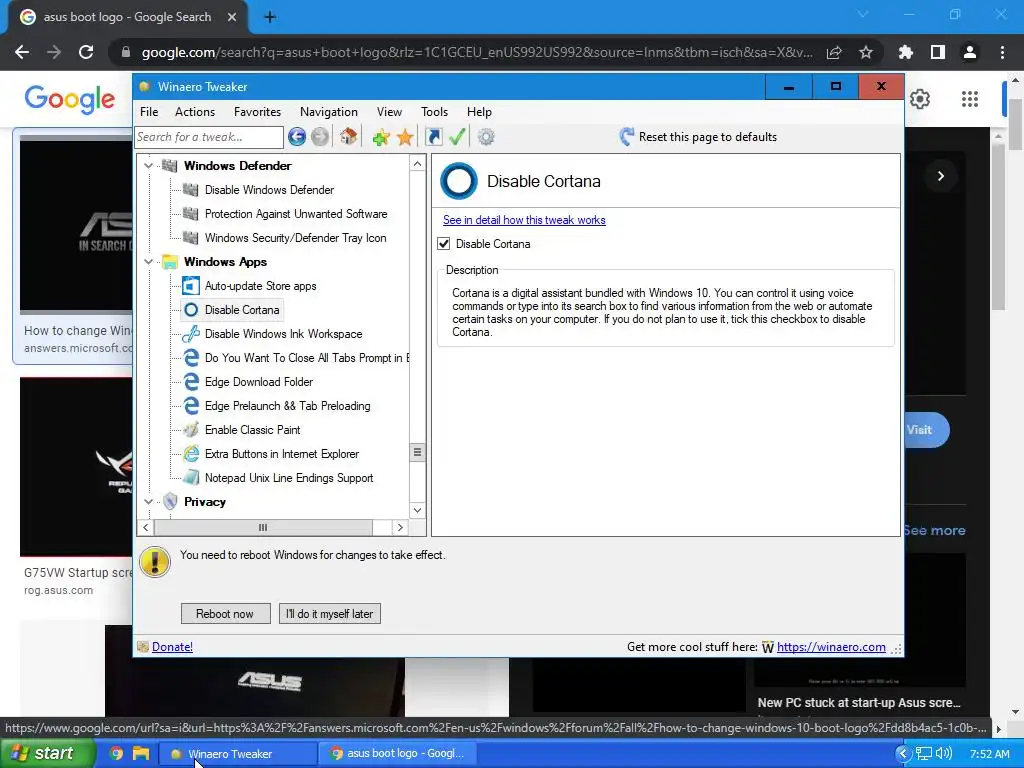Click tree horizontal scroll right arrow
Screen dimensions: 1024x768
(400, 527)
